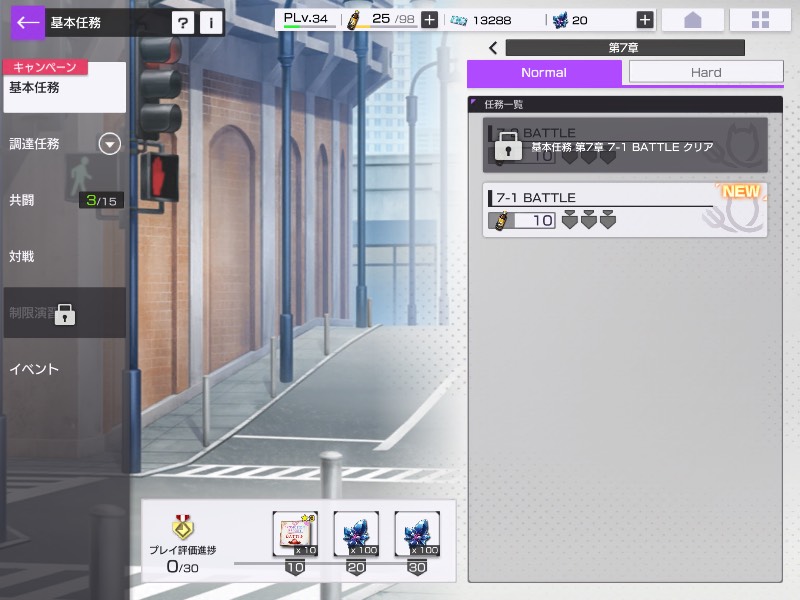Click the milestone 10 marker on progress bar
Viewport: 800px width, 600px height.
point(295,567)
